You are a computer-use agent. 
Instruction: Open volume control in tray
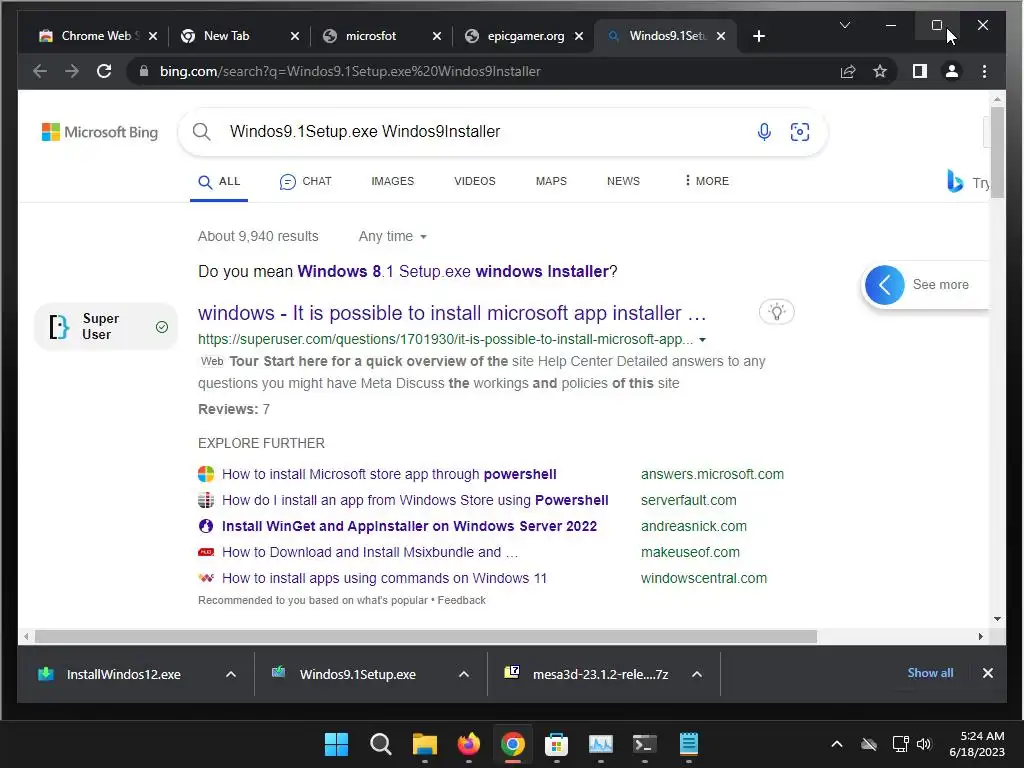[923, 744]
